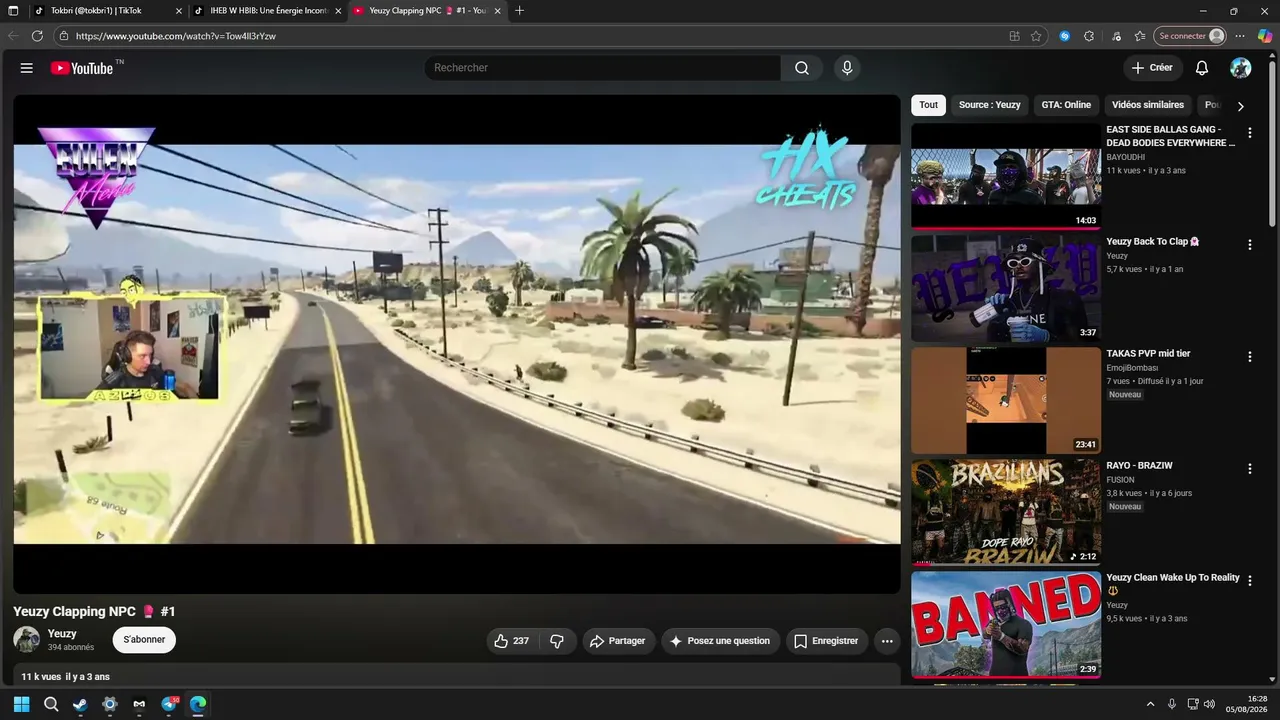This screenshot has height=720, width=1280.
Task: Open the BAYOUDHI channel name
Action: tap(1126, 157)
